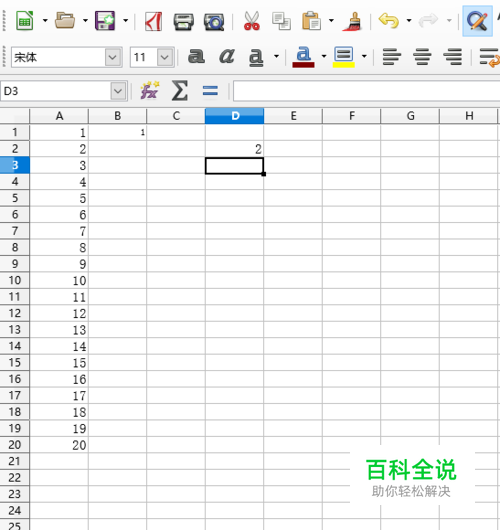Open the font color picker dropdown
500x530 pixels.
point(324,56)
